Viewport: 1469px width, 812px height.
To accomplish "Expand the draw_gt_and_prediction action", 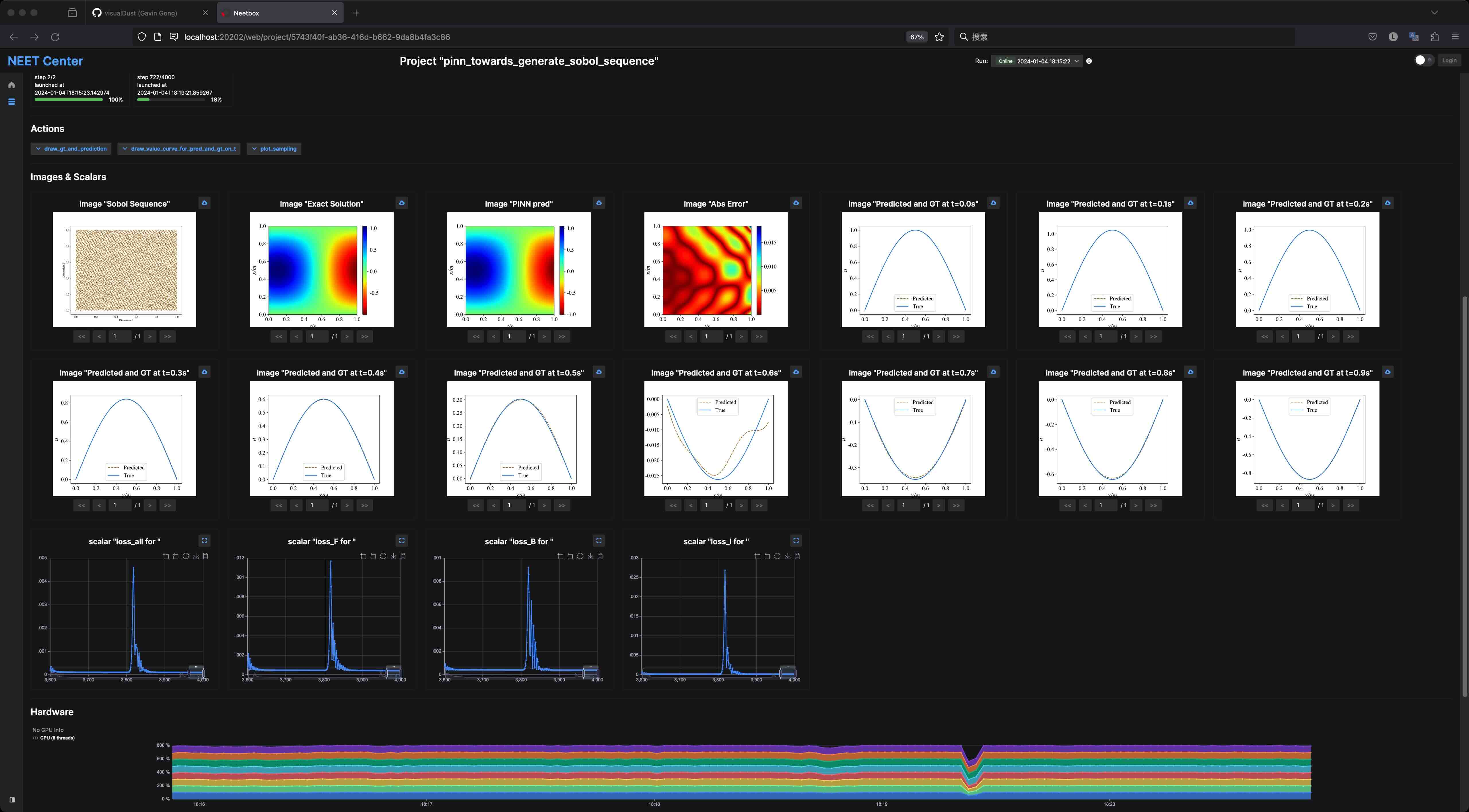I will [x=71, y=148].
